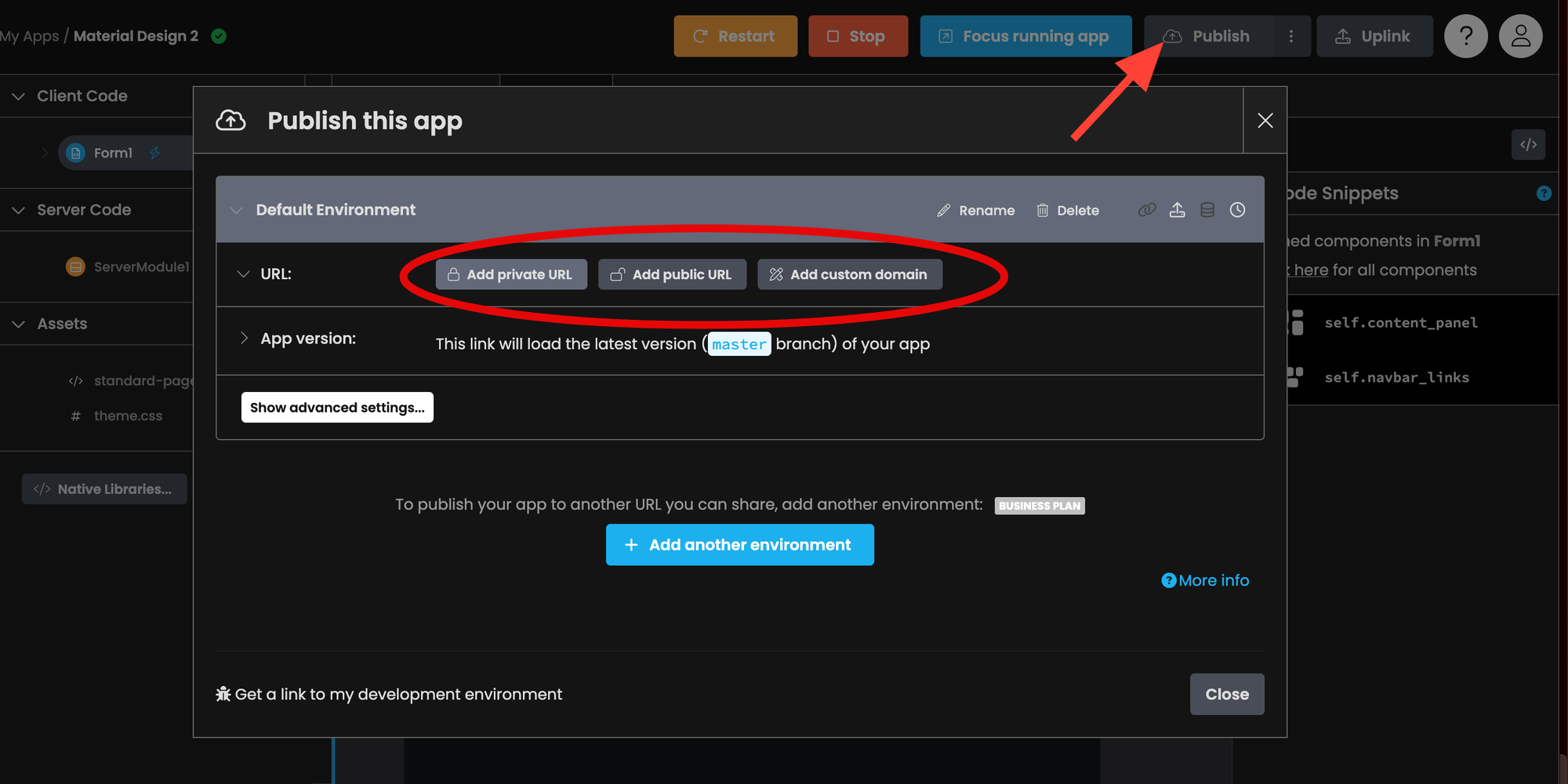The image size is (1568, 784).
Task: Click the upload icon in Default Environment header
Action: [1177, 210]
